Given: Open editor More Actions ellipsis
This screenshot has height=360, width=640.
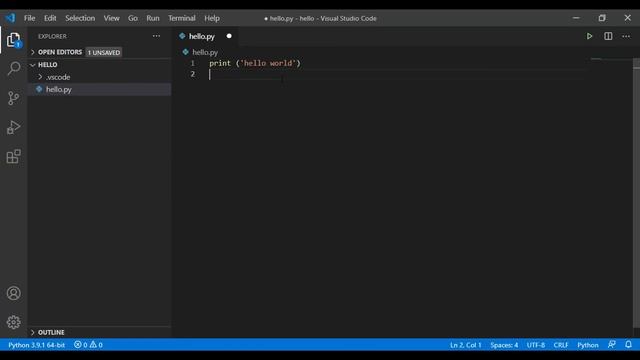Looking at the screenshot, I should (626, 36).
